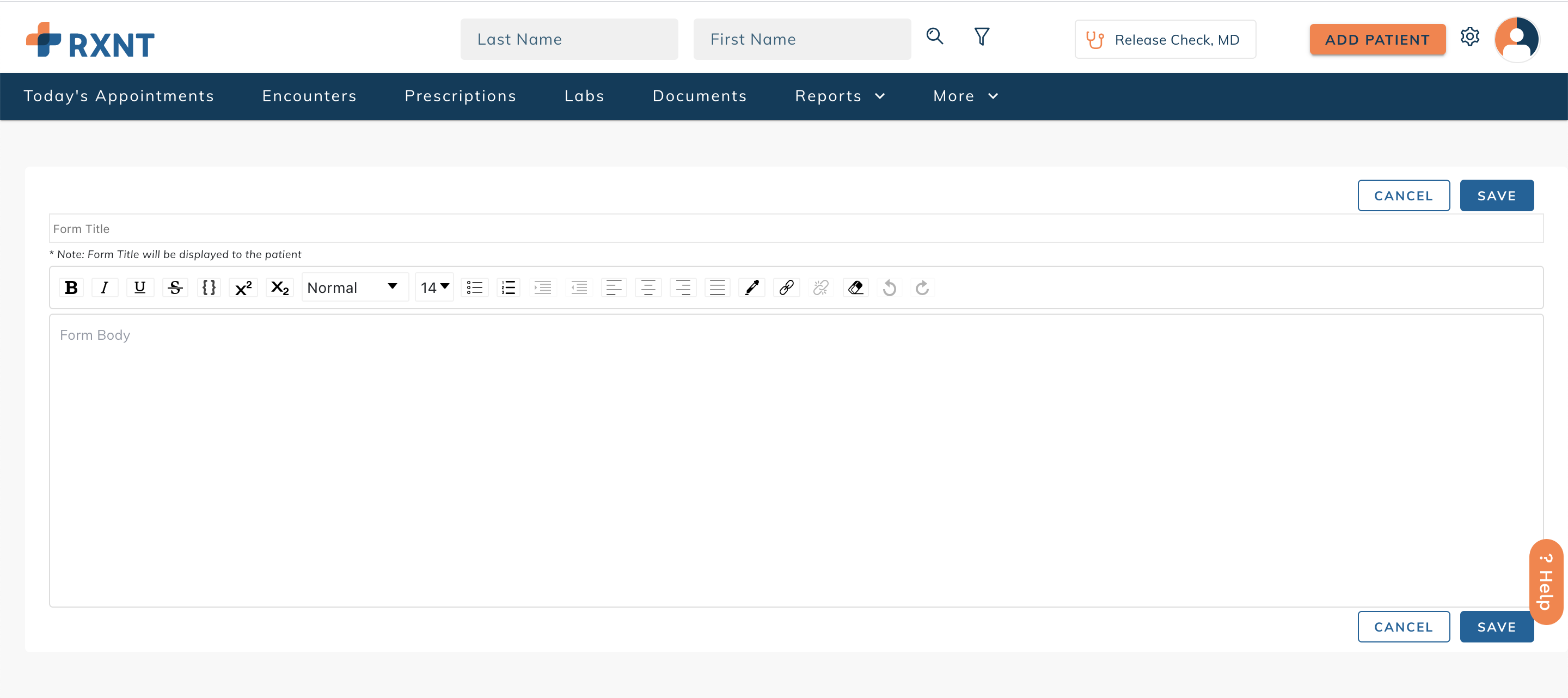1568x698 pixels.
Task: Apply strikethrough formatting
Action: (x=175, y=287)
